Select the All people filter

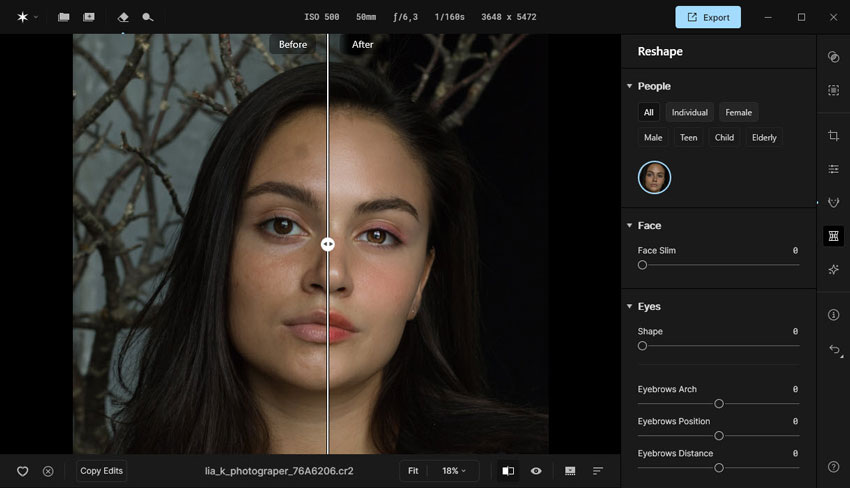click(648, 112)
